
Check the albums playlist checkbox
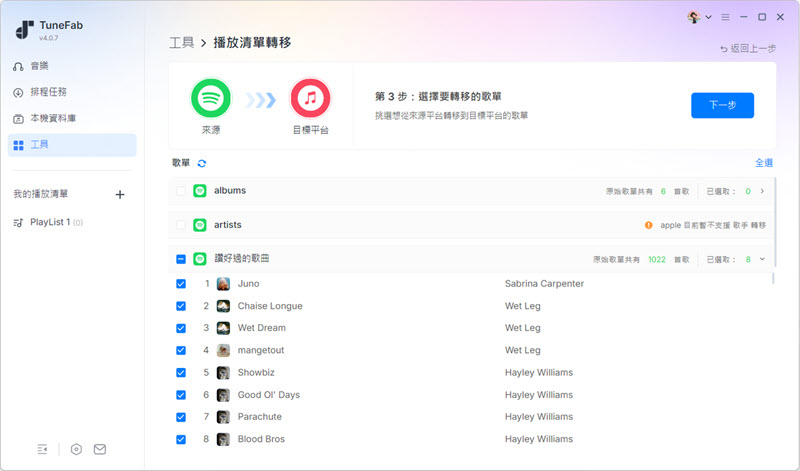point(181,191)
